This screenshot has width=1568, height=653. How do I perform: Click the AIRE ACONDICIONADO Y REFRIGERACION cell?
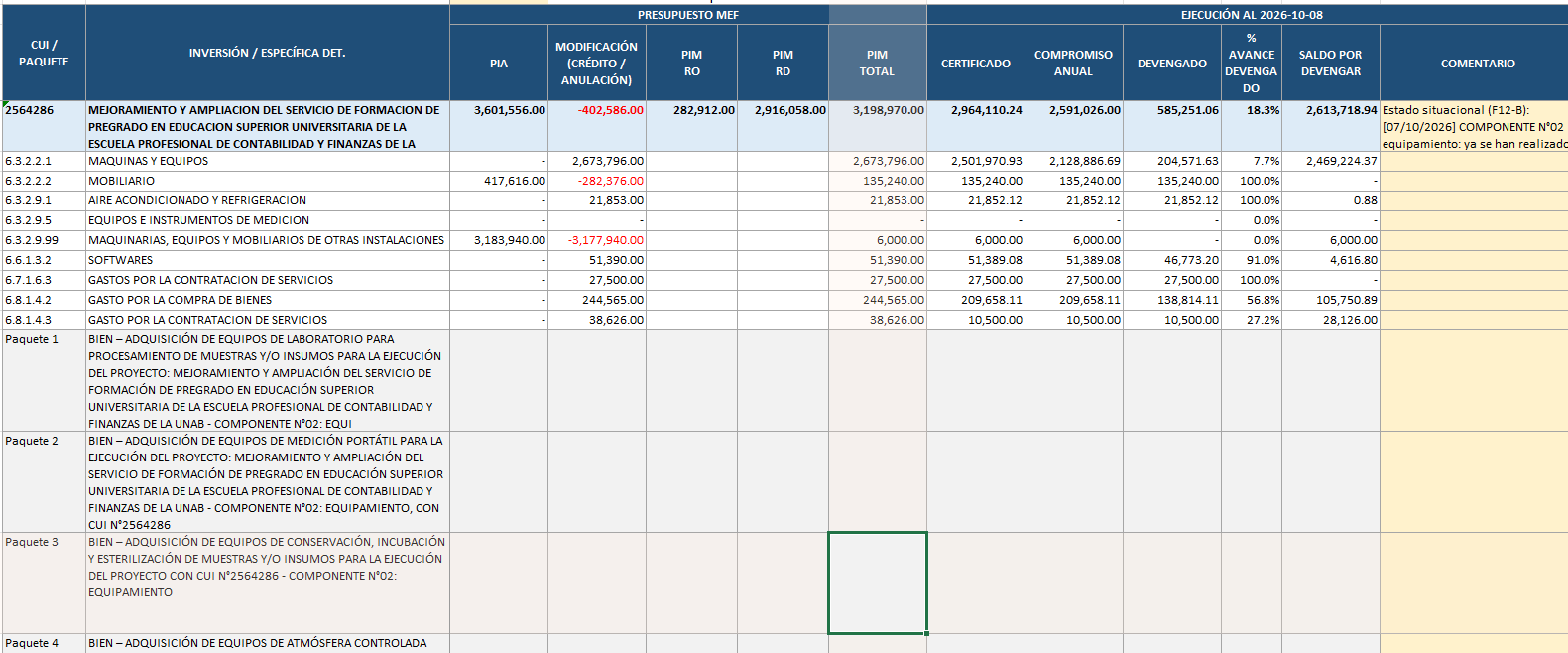point(268,200)
